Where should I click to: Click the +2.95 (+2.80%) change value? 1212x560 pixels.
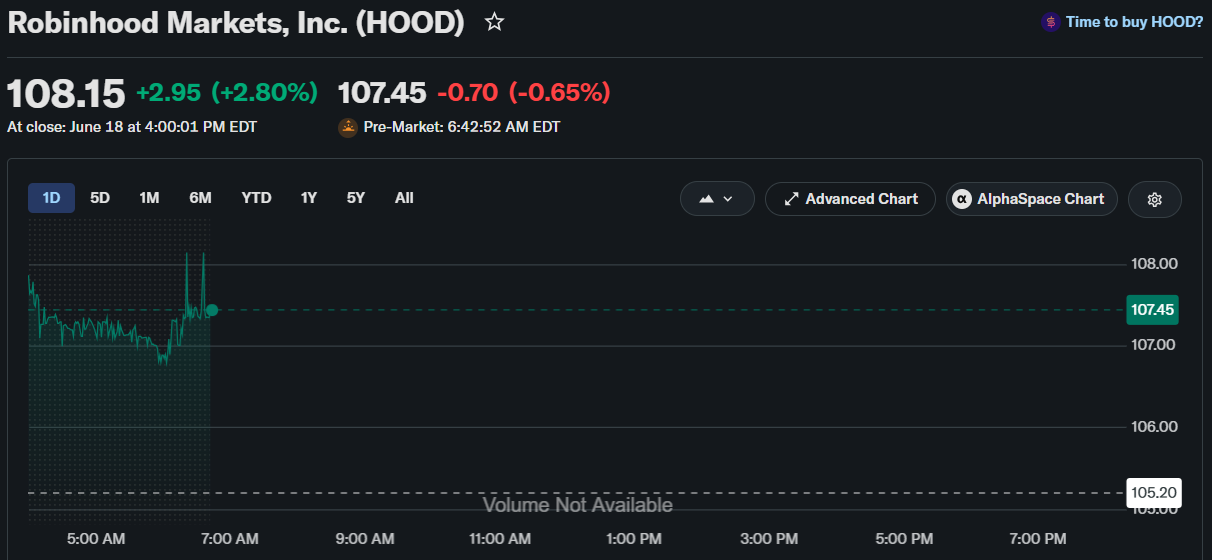click(227, 93)
